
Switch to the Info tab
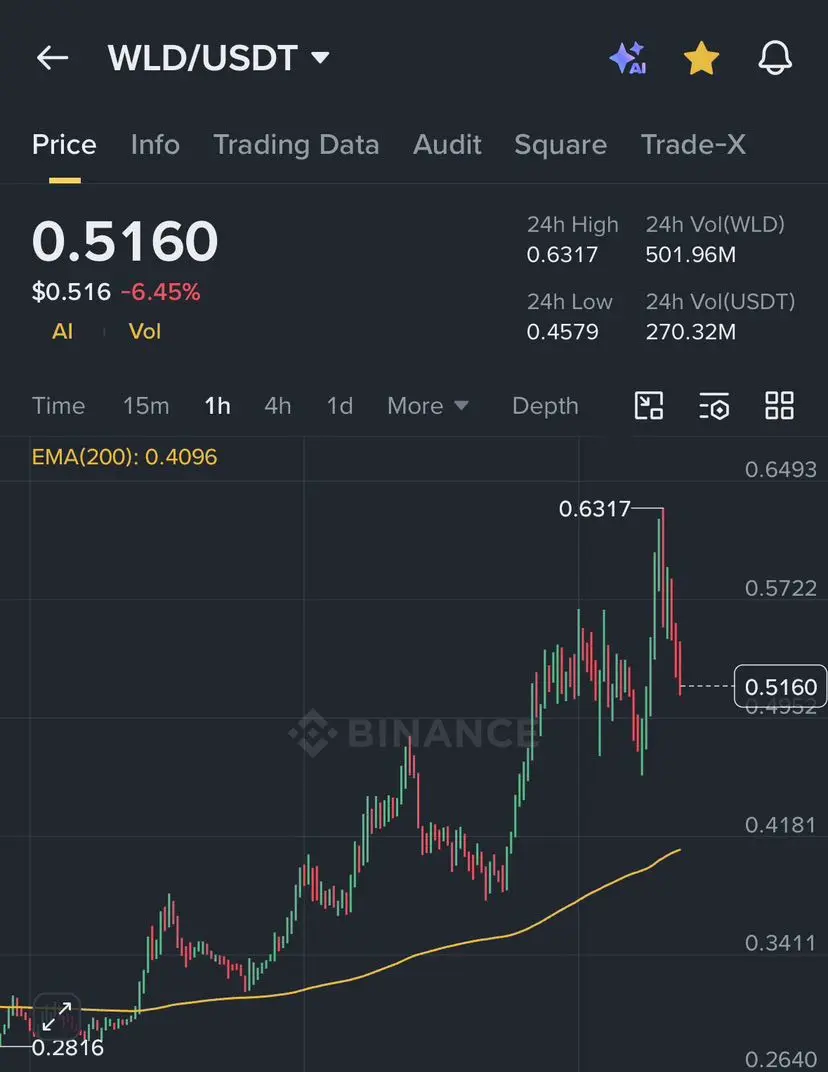155,145
